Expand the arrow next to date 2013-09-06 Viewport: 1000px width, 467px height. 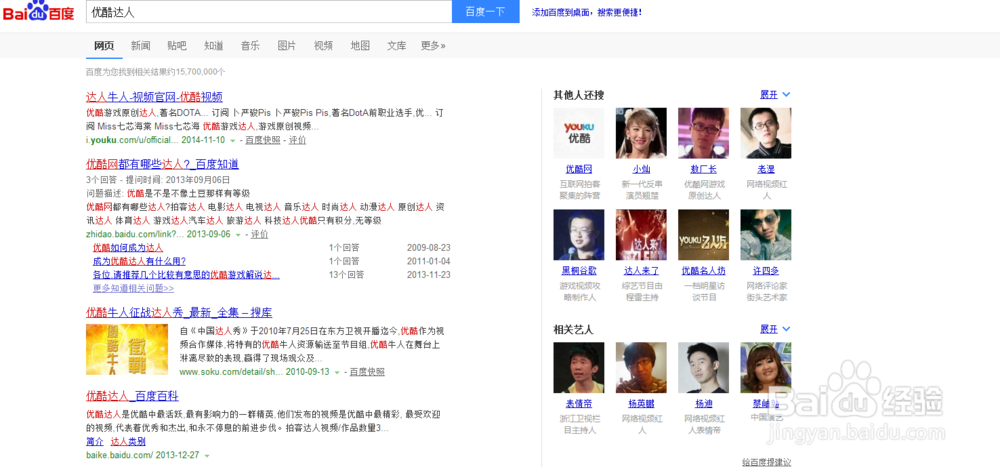(x=238, y=235)
